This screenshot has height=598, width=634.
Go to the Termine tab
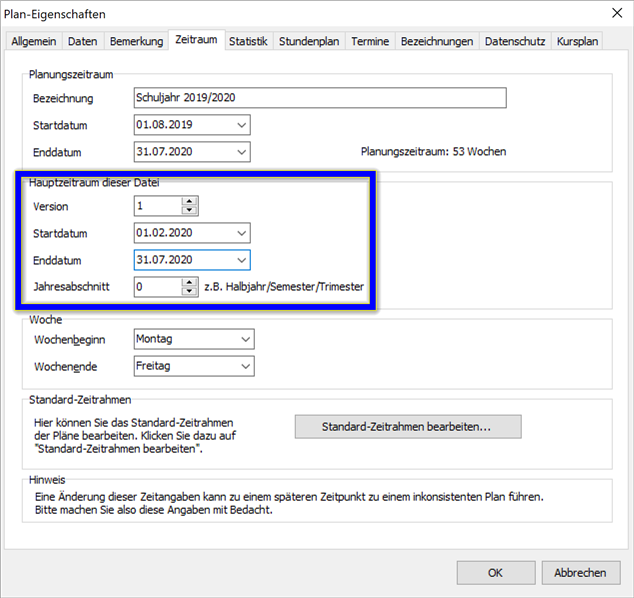(x=370, y=42)
